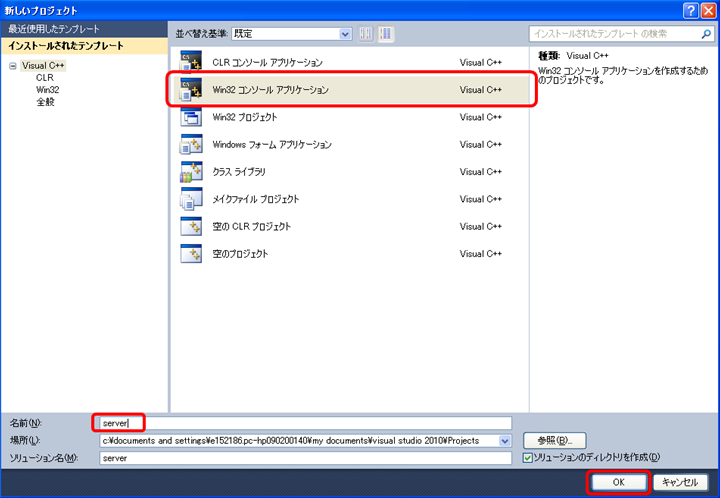Open the dialog help question mark
Image resolution: width=720 pixels, height=498 pixels.
coord(691,10)
